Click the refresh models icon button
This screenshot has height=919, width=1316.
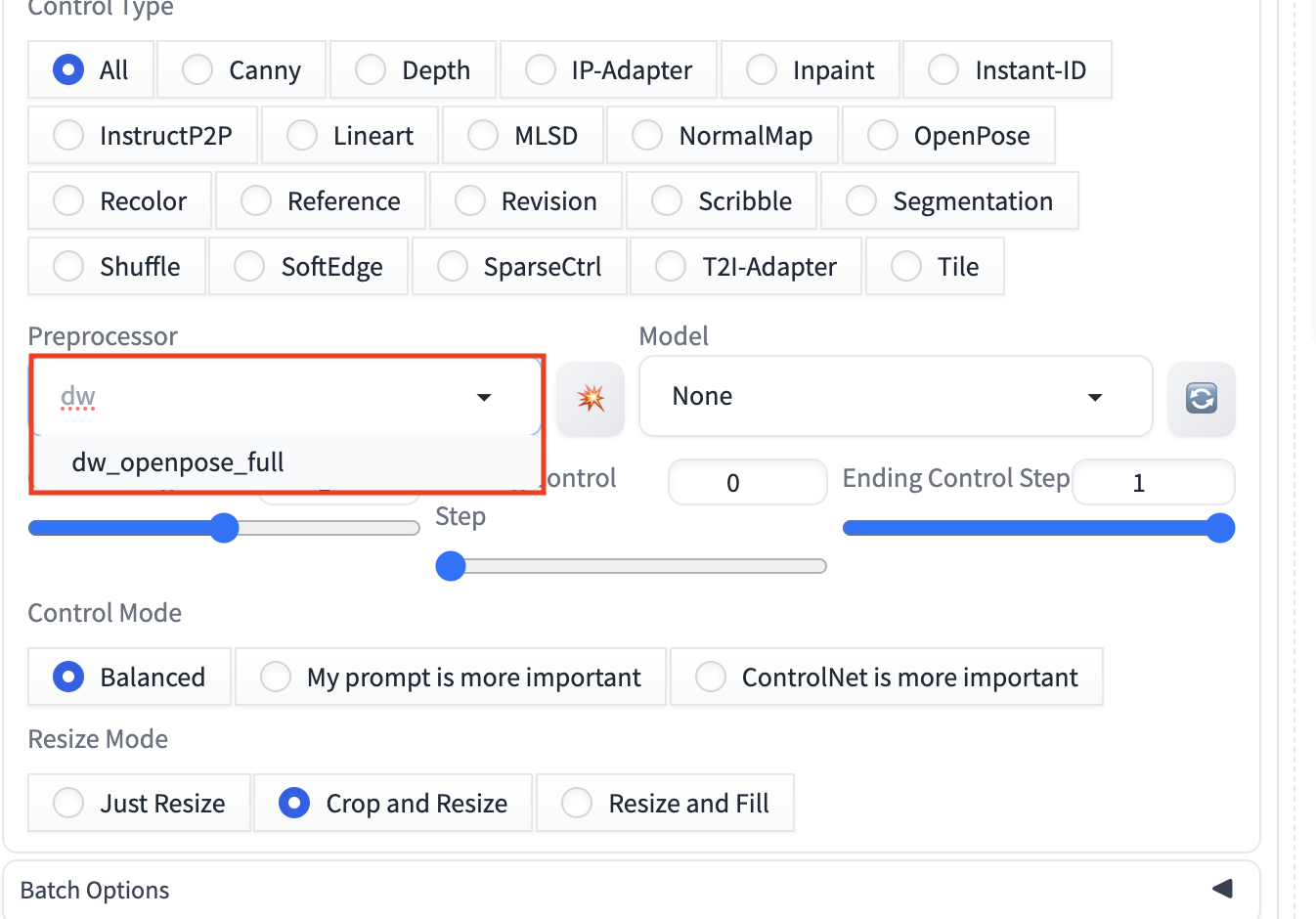pyautogui.click(x=1201, y=398)
